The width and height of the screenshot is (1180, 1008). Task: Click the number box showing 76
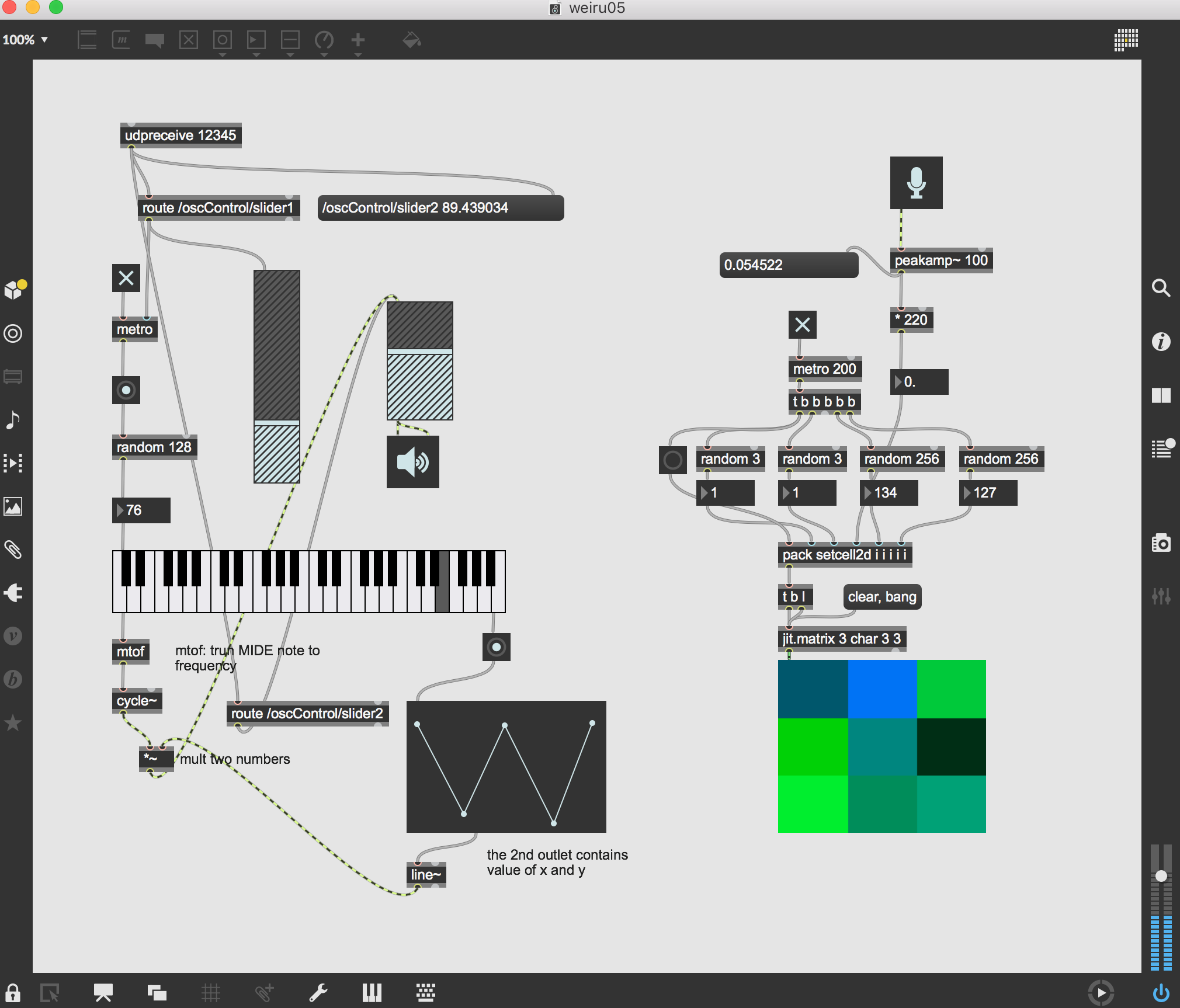tap(141, 510)
